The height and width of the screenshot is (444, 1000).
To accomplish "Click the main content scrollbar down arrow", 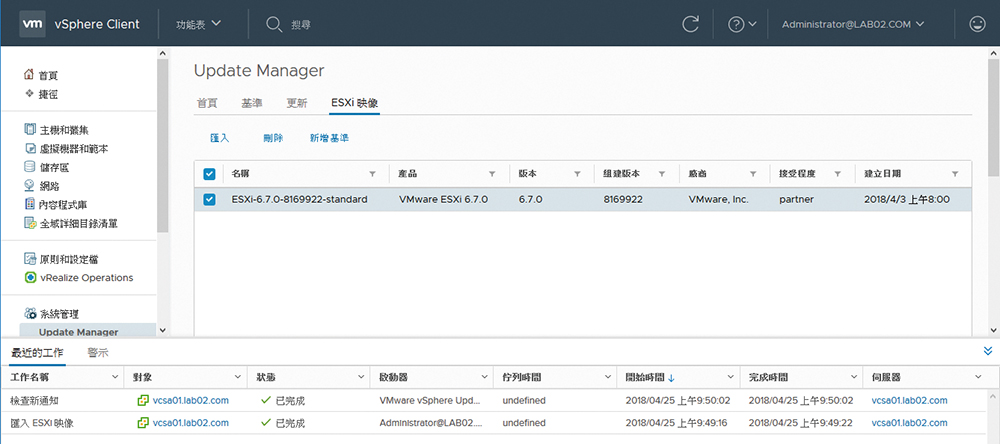I will pos(993,330).
